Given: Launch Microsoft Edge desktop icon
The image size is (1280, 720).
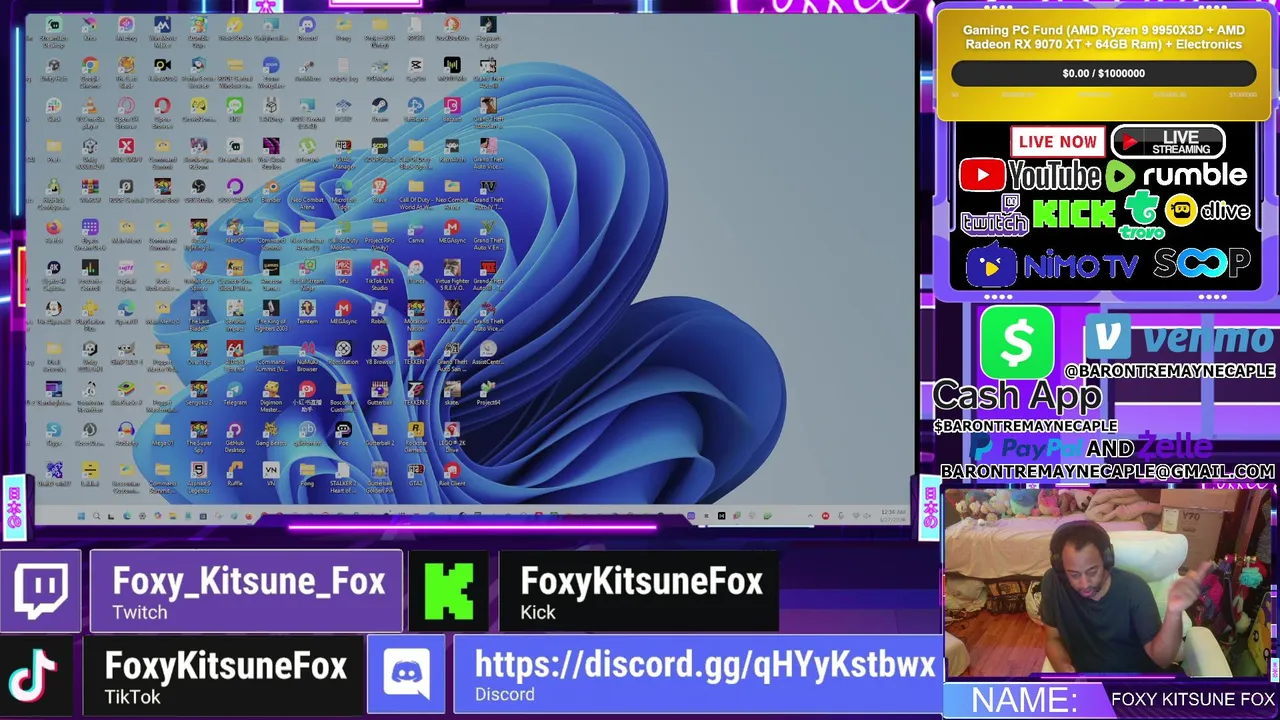Looking at the screenshot, I should point(343,186).
